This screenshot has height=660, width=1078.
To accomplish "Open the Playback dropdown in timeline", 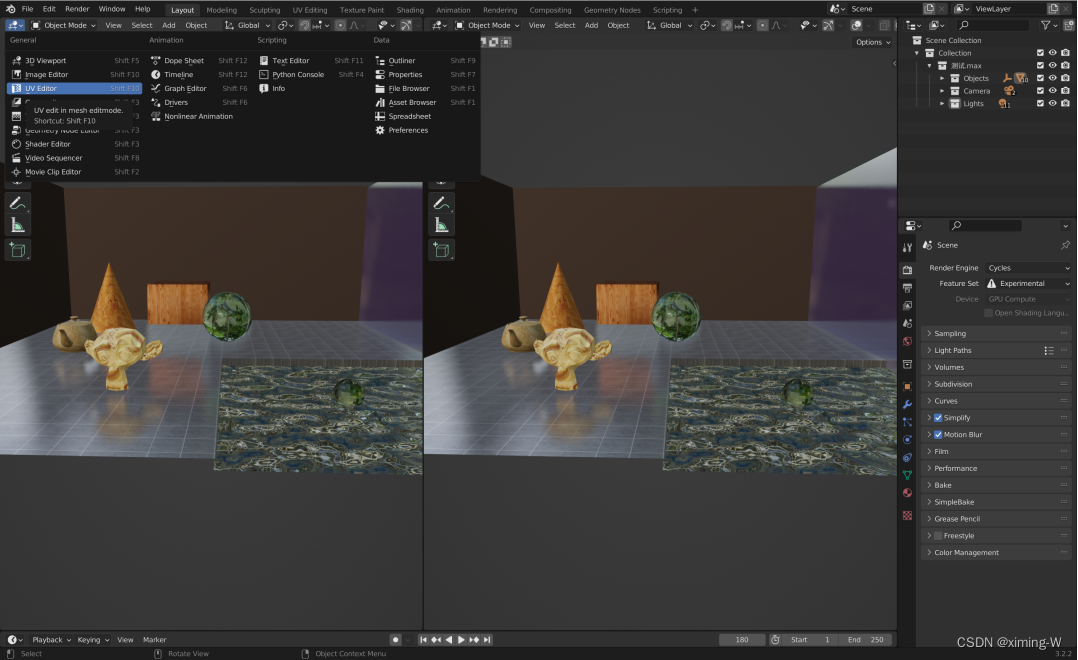I will [51, 639].
